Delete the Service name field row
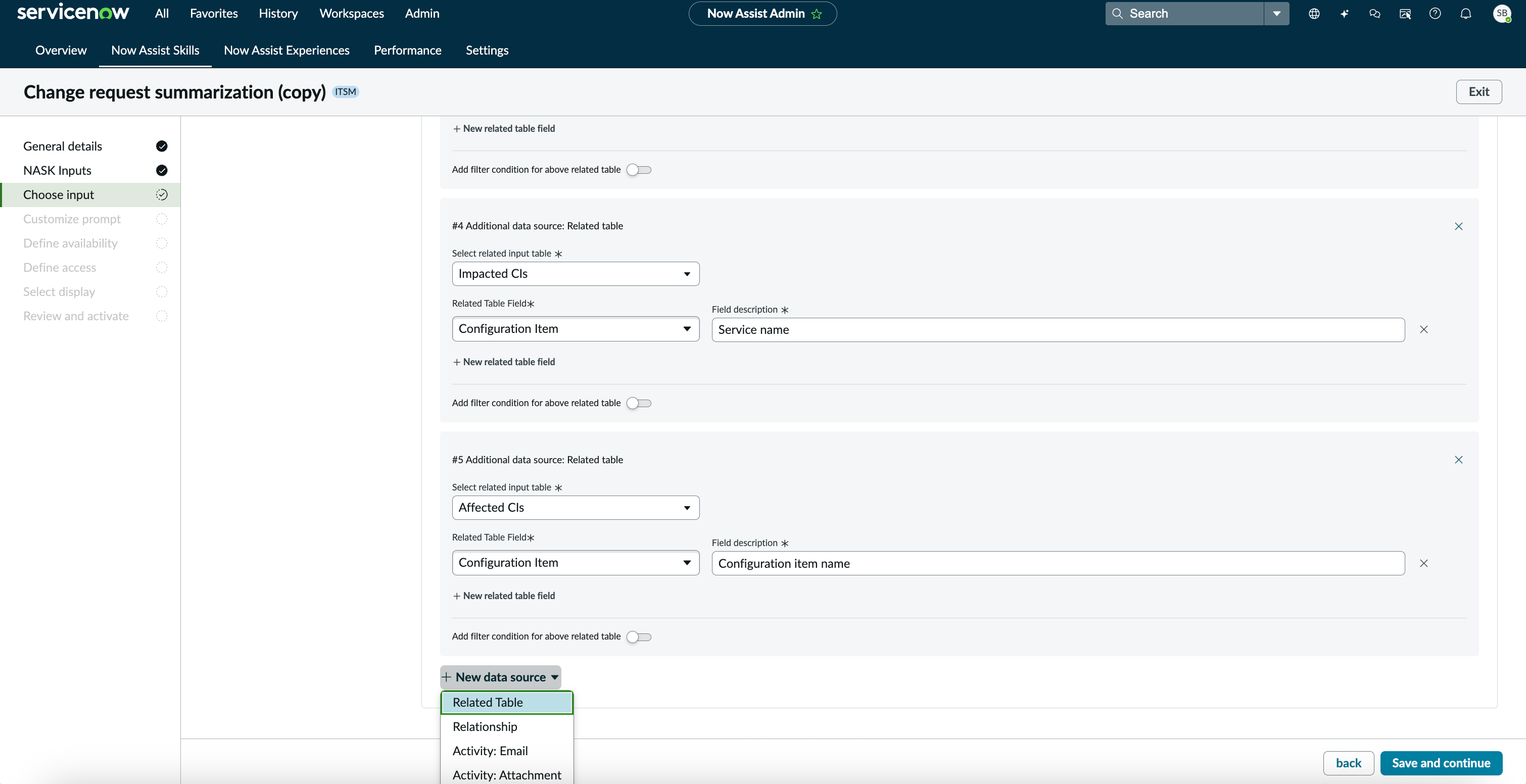This screenshot has height=784, width=1526. pos(1423,329)
